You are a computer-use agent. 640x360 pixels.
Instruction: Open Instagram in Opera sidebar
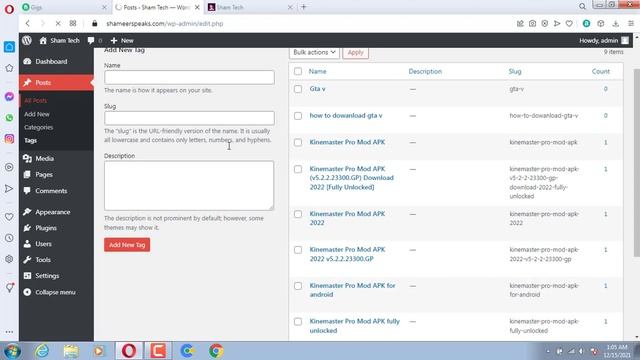coord(9,139)
